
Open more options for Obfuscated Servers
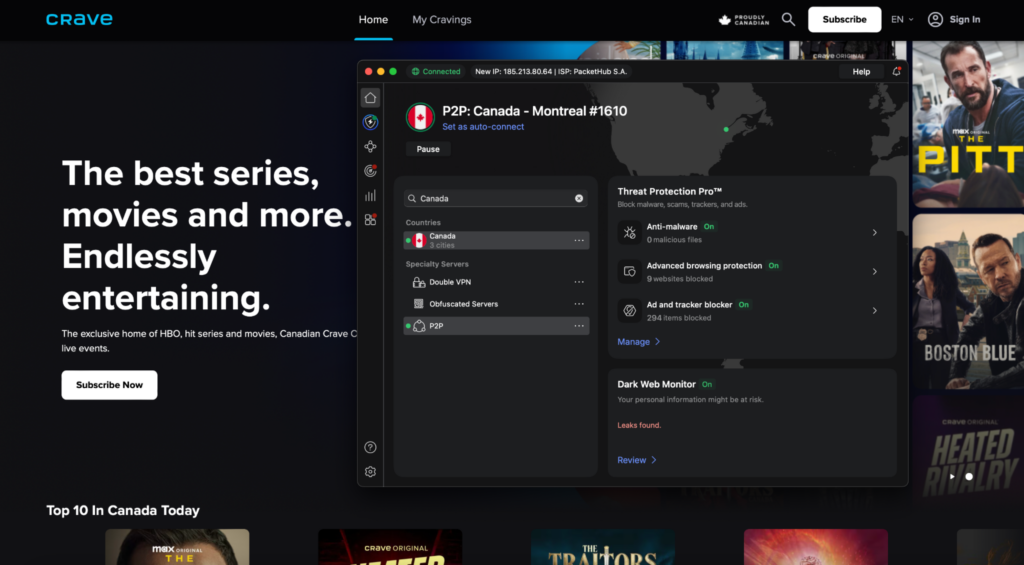tap(579, 304)
